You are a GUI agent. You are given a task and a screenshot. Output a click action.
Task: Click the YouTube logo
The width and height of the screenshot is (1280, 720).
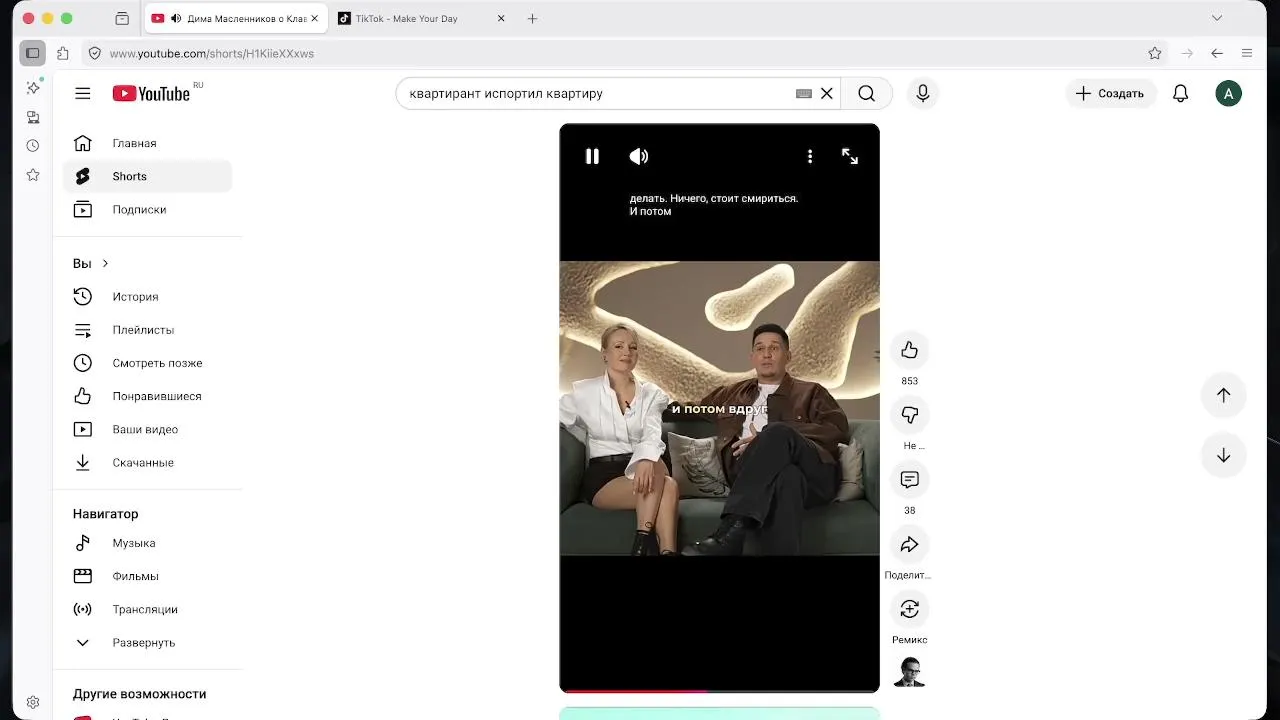point(151,93)
